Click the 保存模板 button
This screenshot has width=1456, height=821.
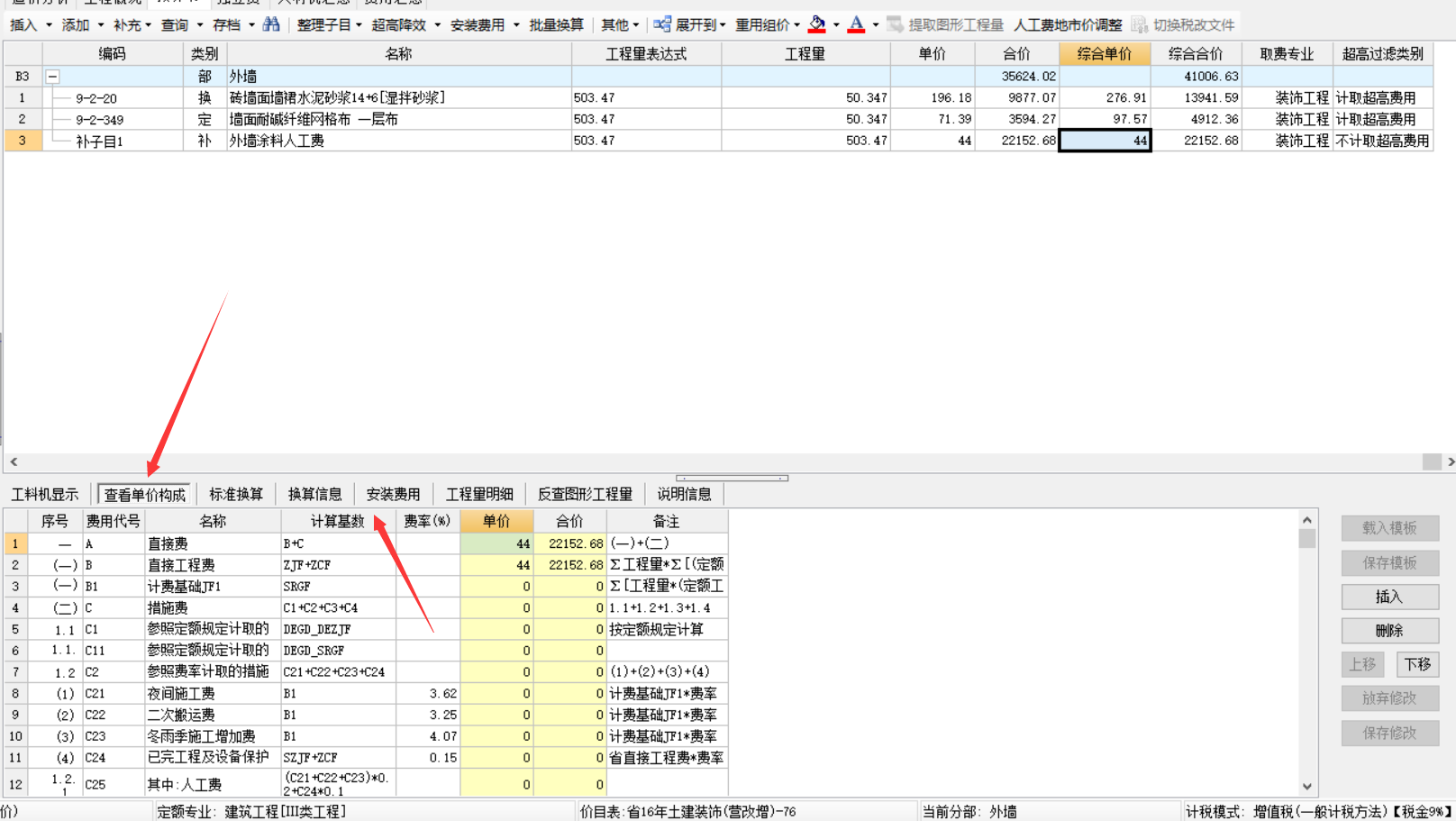(1389, 562)
